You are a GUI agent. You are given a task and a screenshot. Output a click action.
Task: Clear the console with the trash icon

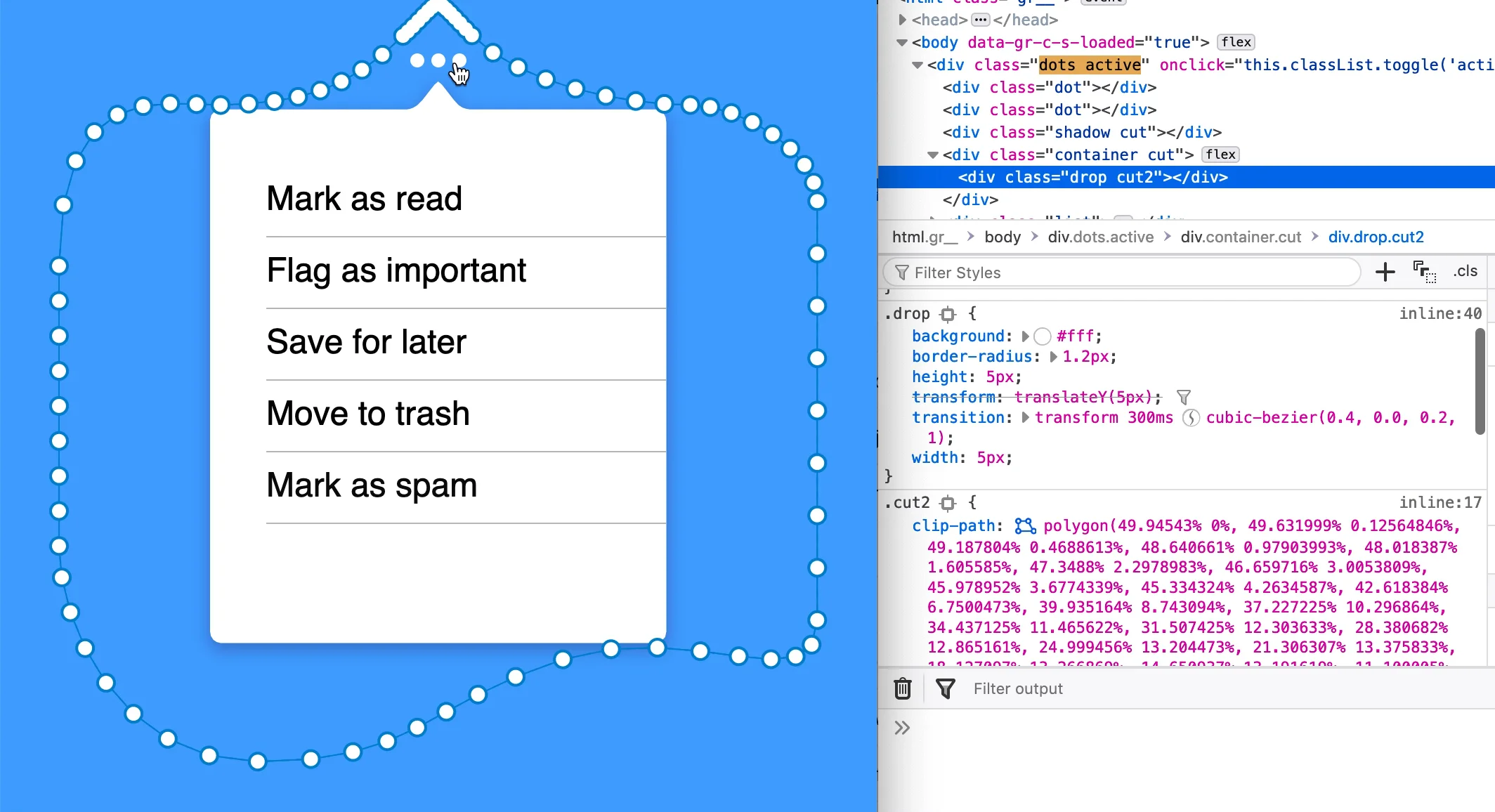(903, 688)
